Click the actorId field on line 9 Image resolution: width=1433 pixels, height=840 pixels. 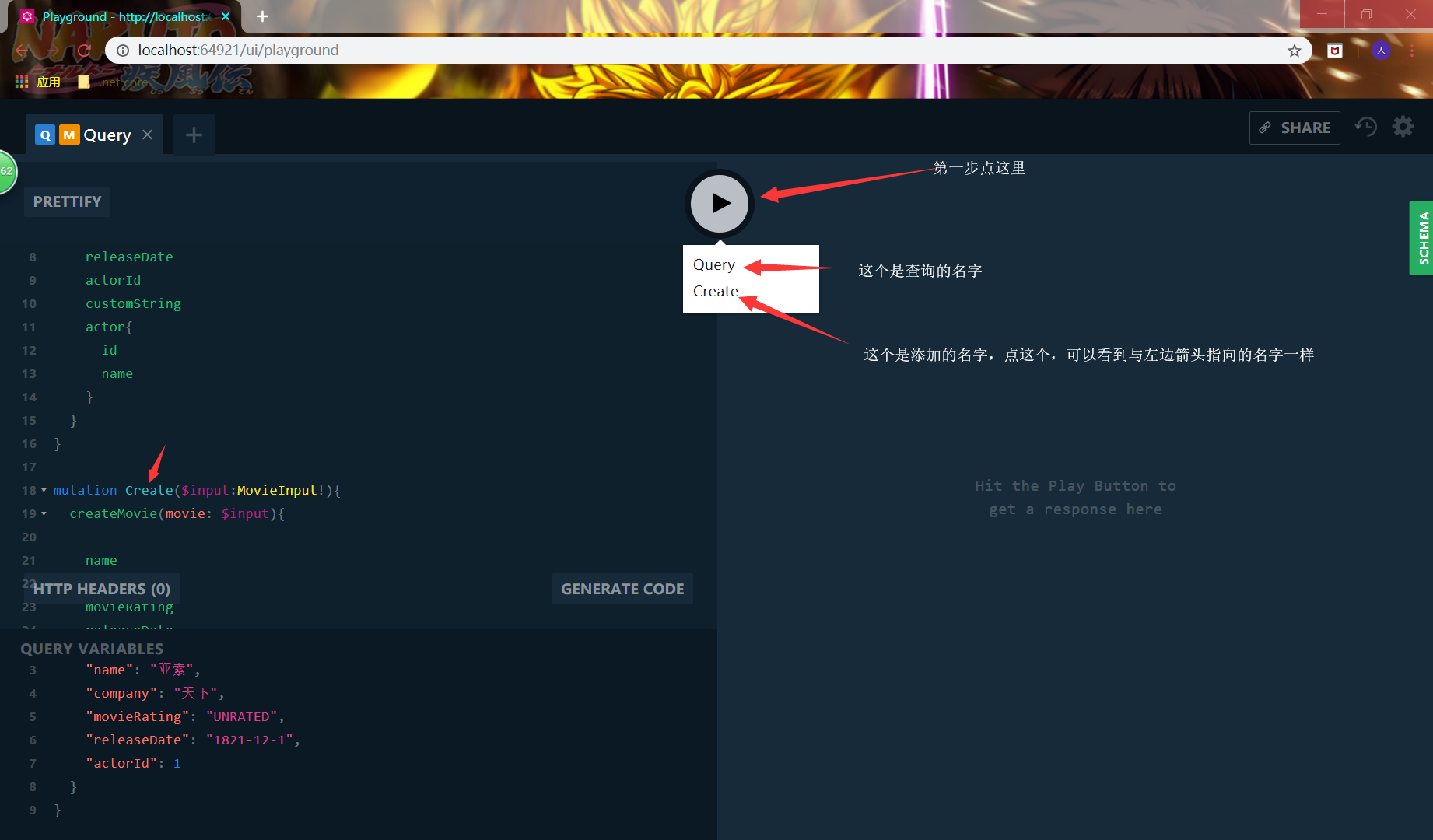113,280
